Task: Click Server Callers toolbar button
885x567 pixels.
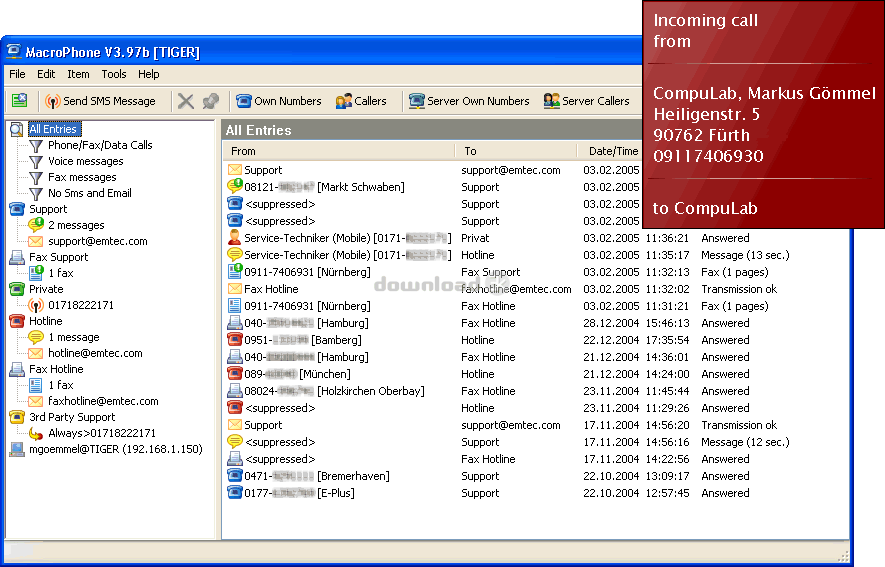Action: click(x=586, y=101)
